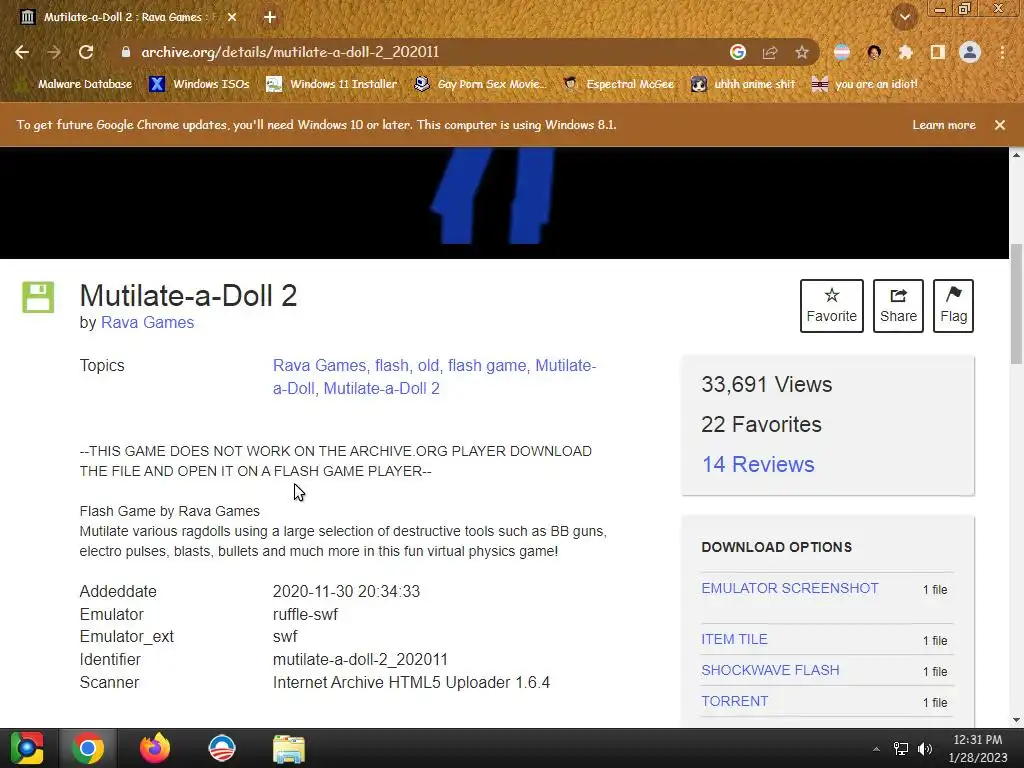Screen dimensions: 1024x768
Task: Click the identifier value mutilate-a-doll-2_202011
Action: coord(360,660)
